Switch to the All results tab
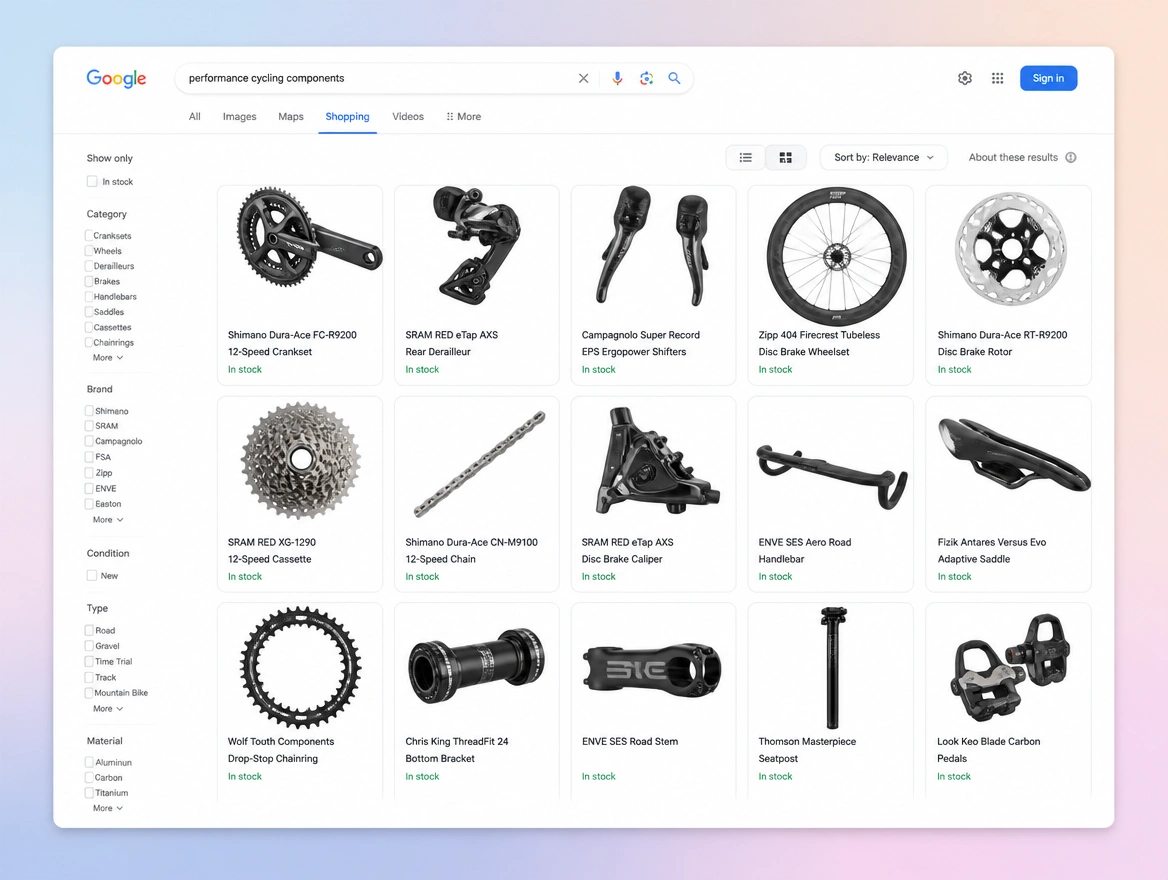 coord(194,116)
